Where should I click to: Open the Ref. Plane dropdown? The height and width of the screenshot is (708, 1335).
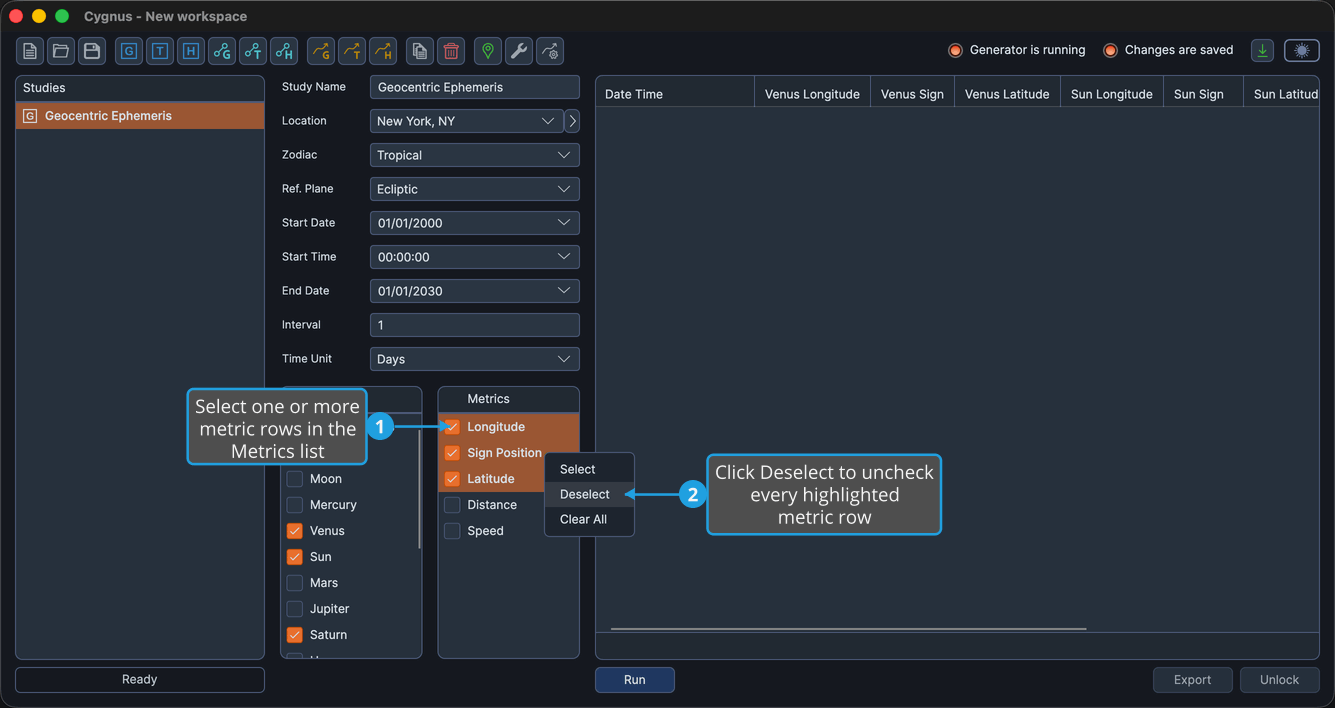pyautogui.click(x=474, y=189)
